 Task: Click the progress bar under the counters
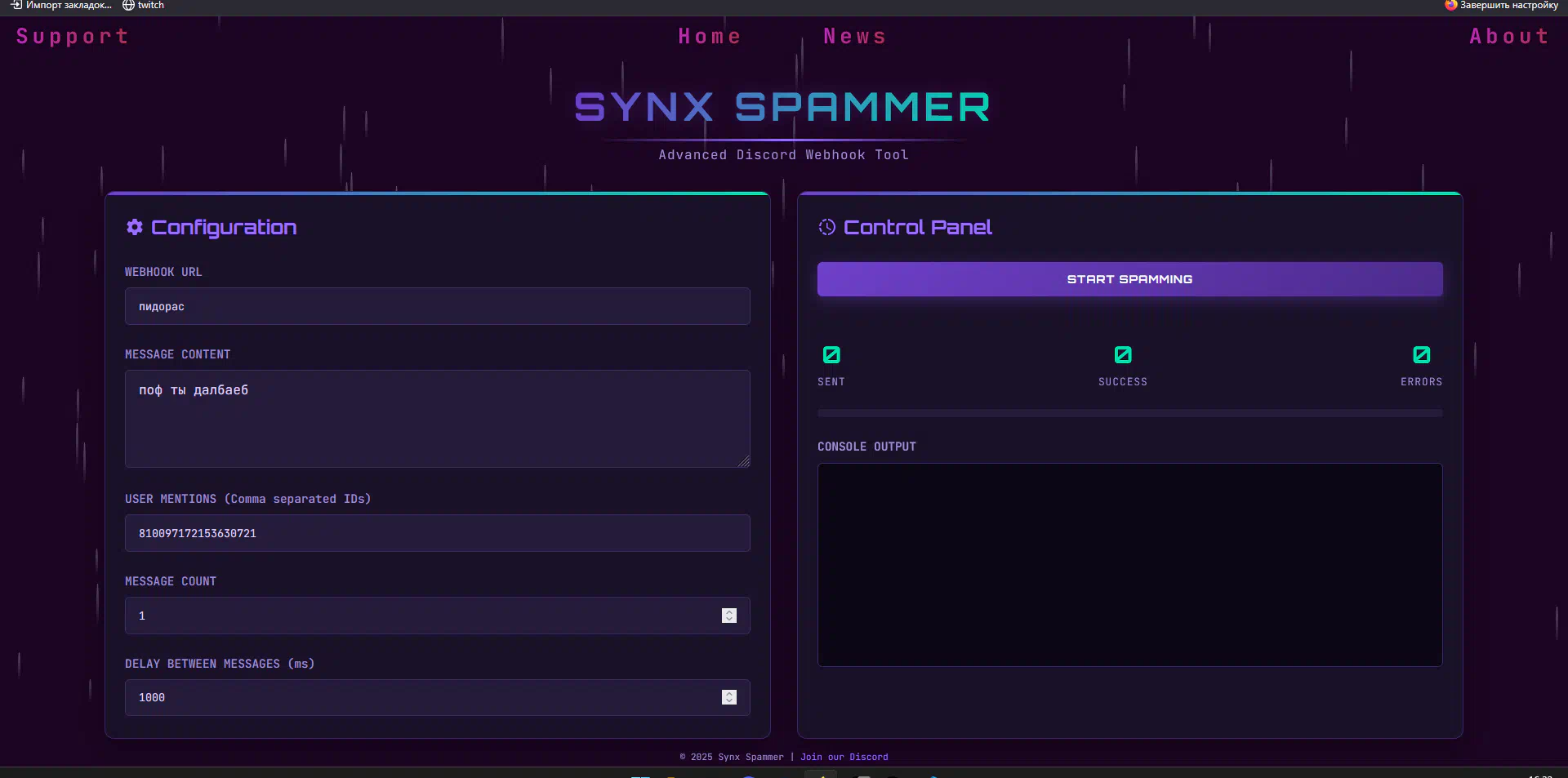click(1129, 413)
